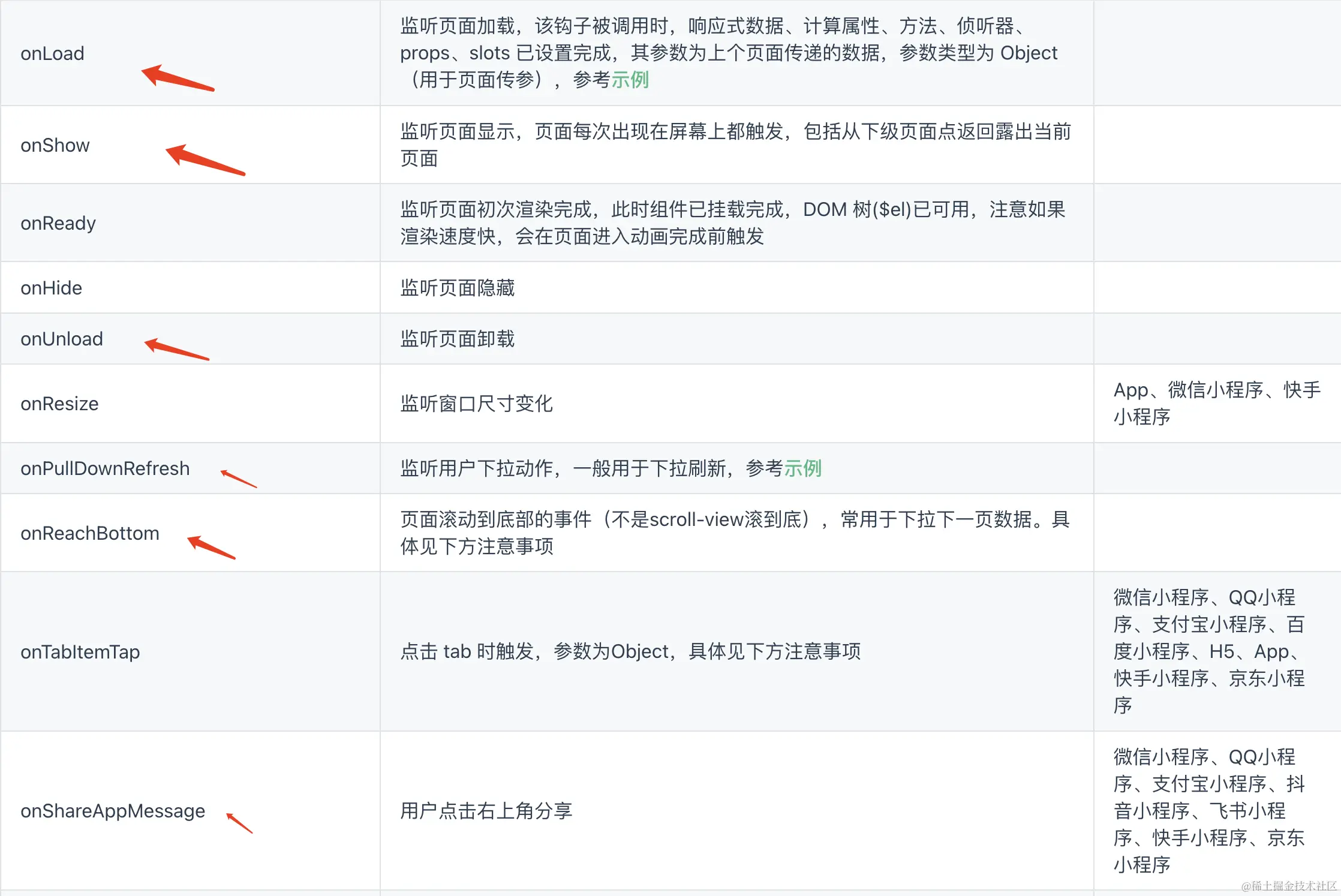Click the onResize function name
This screenshot has height=896, width=1341.
59,404
